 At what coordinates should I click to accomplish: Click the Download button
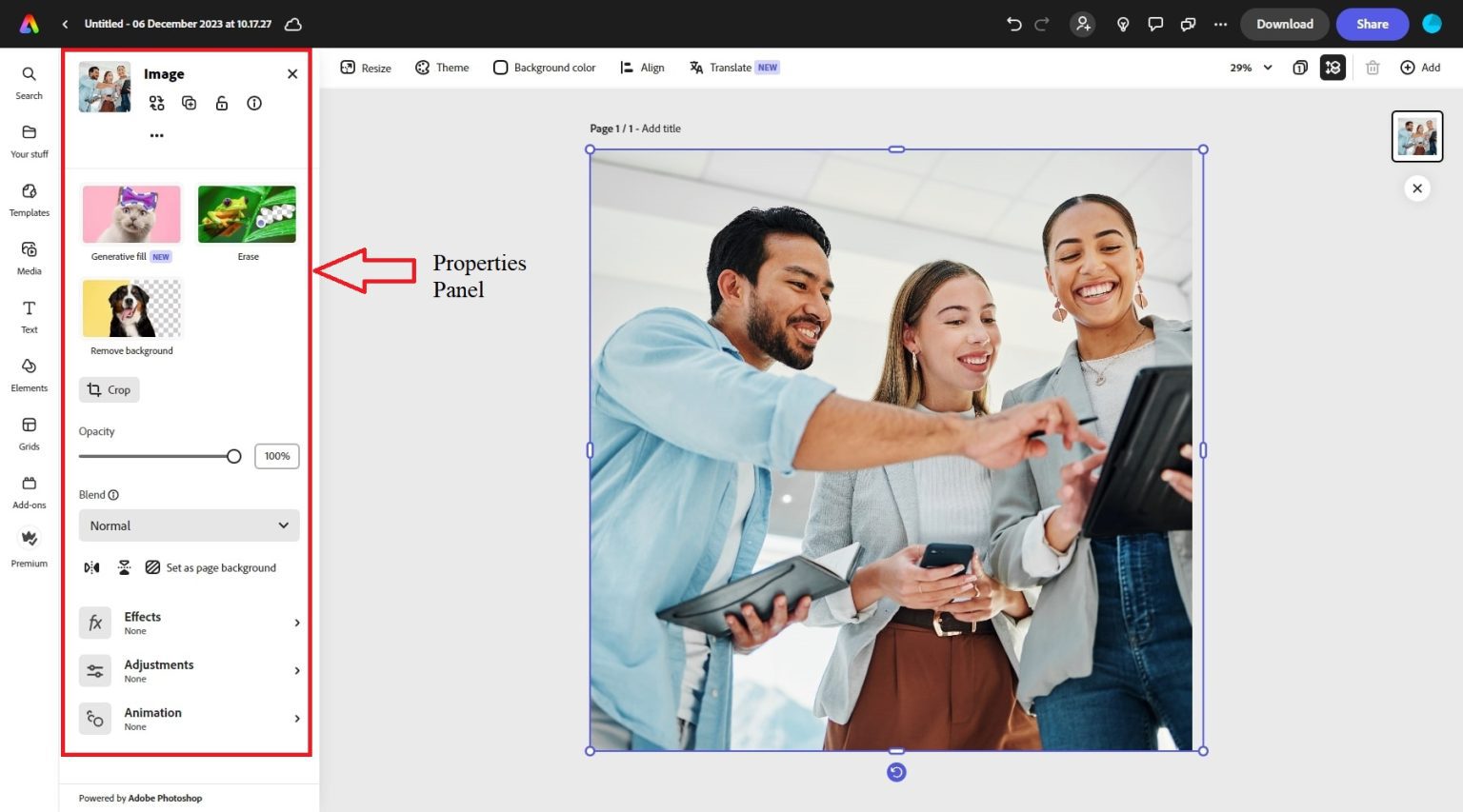pyautogui.click(x=1284, y=24)
